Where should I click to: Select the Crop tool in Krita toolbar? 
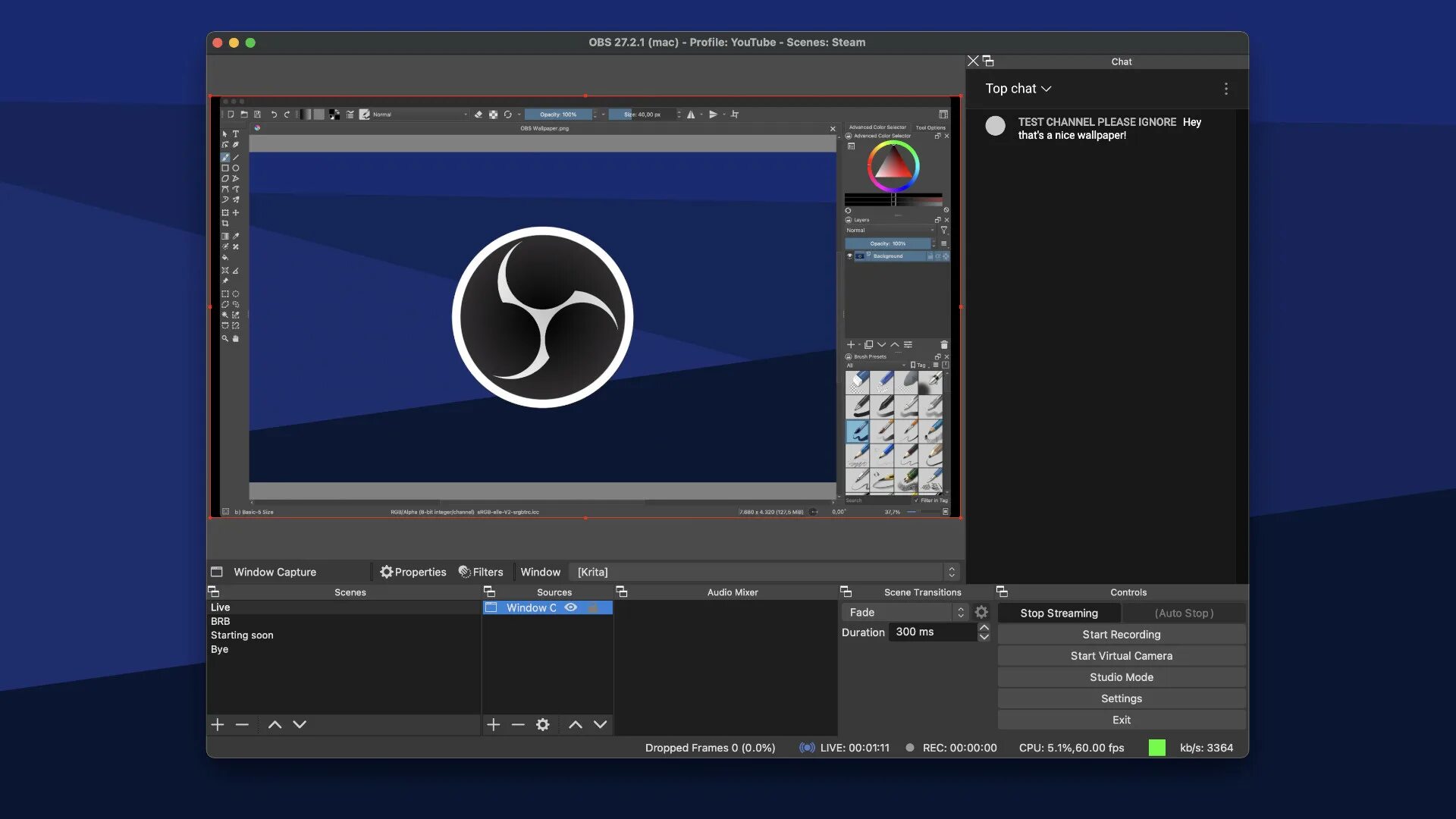click(225, 223)
